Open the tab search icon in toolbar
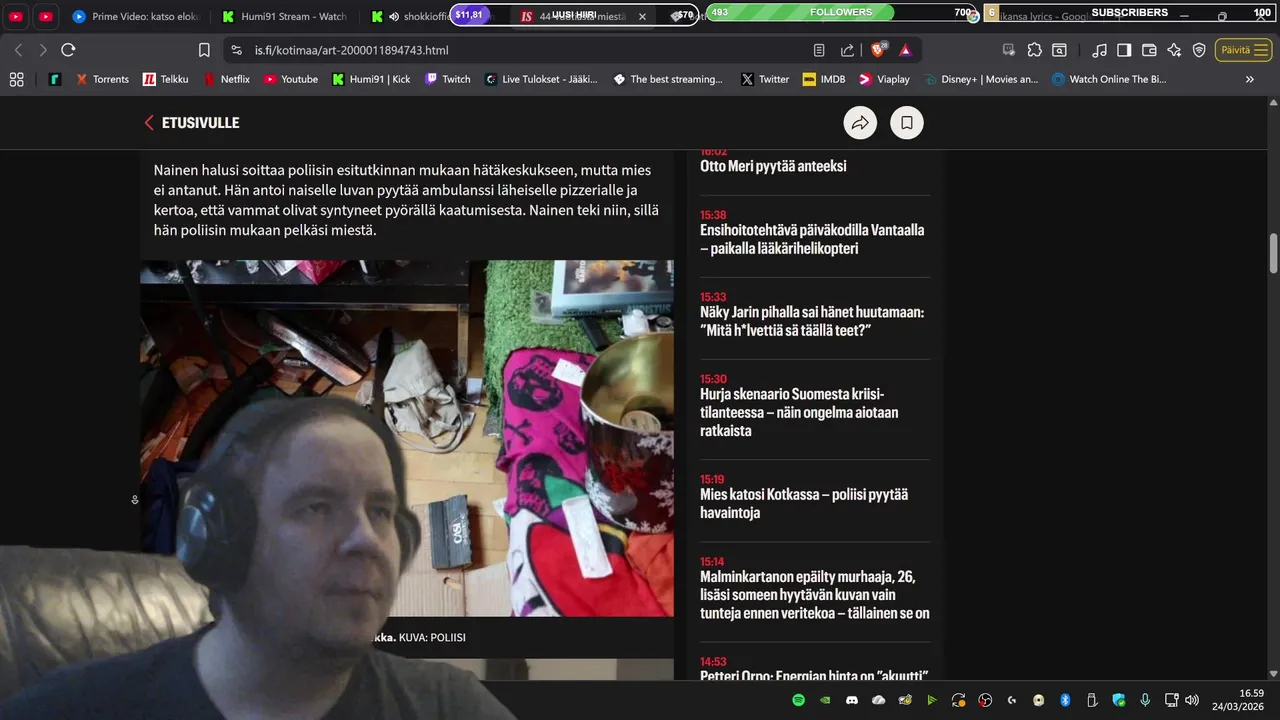Image resolution: width=1280 pixels, height=720 pixels. [1059, 50]
